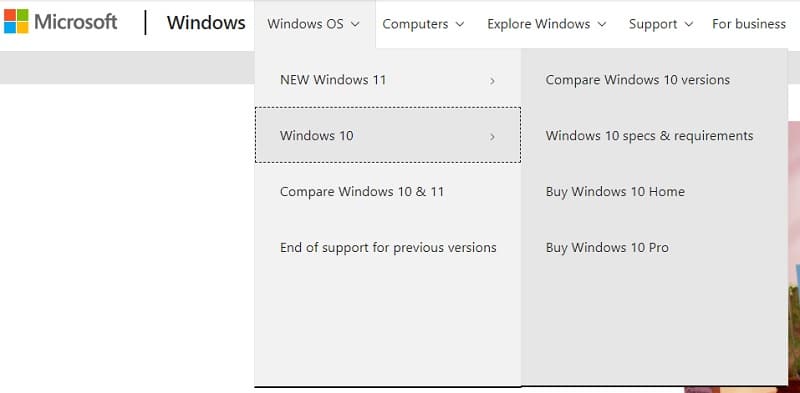
Task: Open the Explore Windows dropdown
Action: pos(546,24)
